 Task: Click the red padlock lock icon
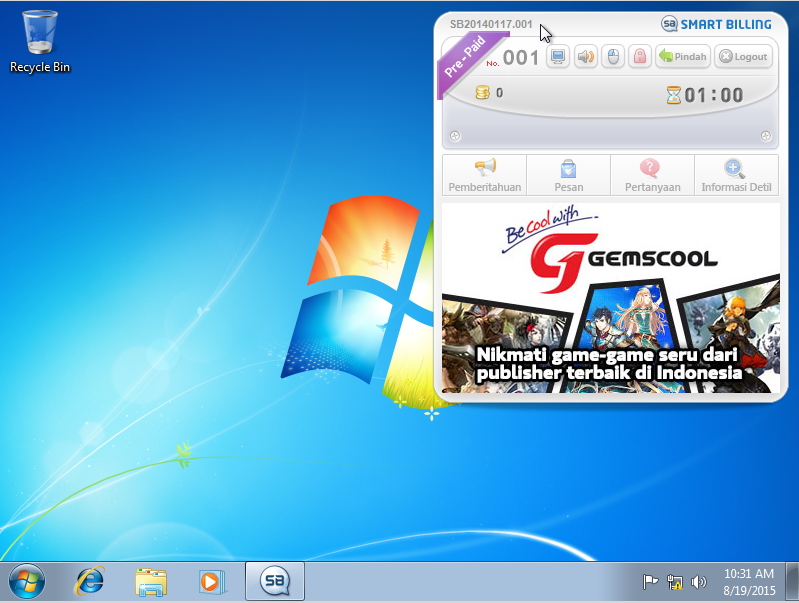[x=640, y=57]
